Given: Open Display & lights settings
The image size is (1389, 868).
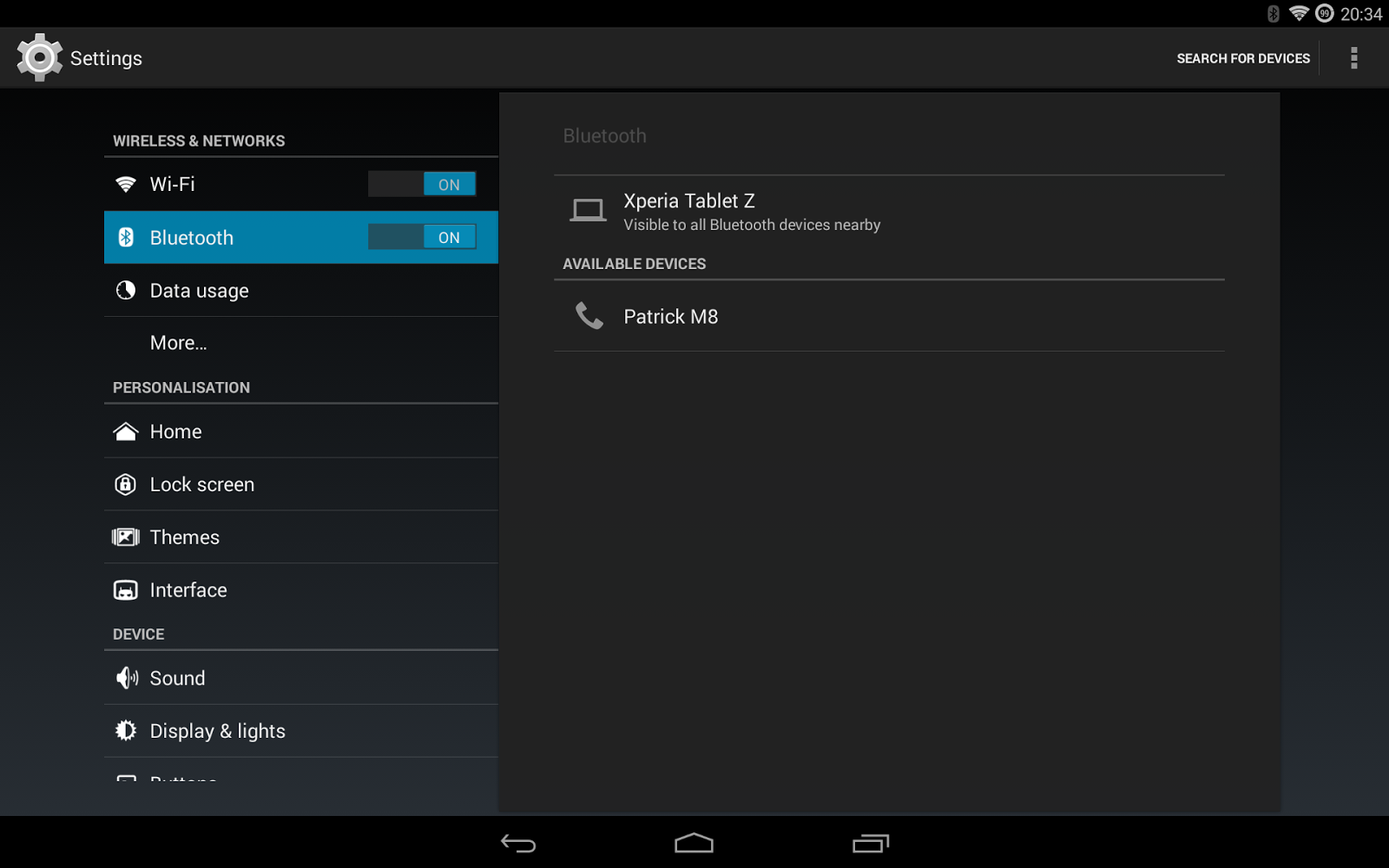Looking at the screenshot, I should click(x=301, y=731).
